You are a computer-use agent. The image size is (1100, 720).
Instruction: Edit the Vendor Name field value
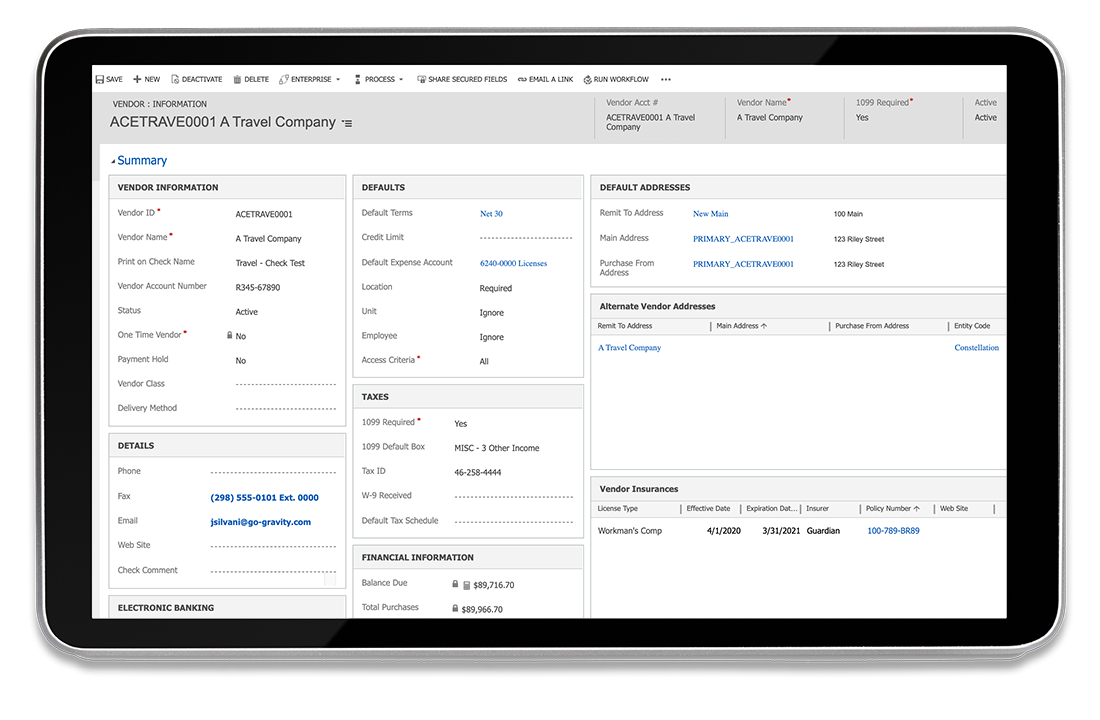click(x=269, y=239)
